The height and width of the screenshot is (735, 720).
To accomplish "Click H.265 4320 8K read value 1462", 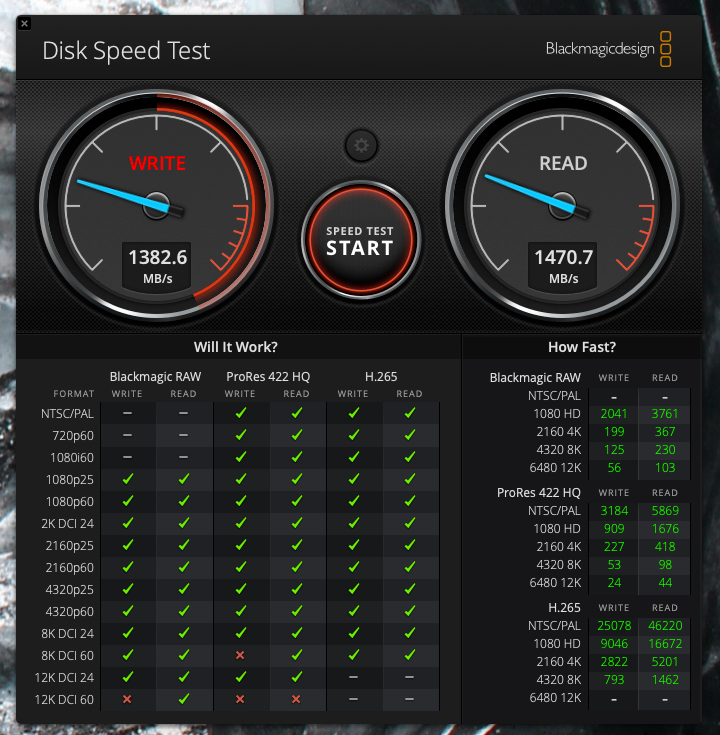I will point(665,679).
